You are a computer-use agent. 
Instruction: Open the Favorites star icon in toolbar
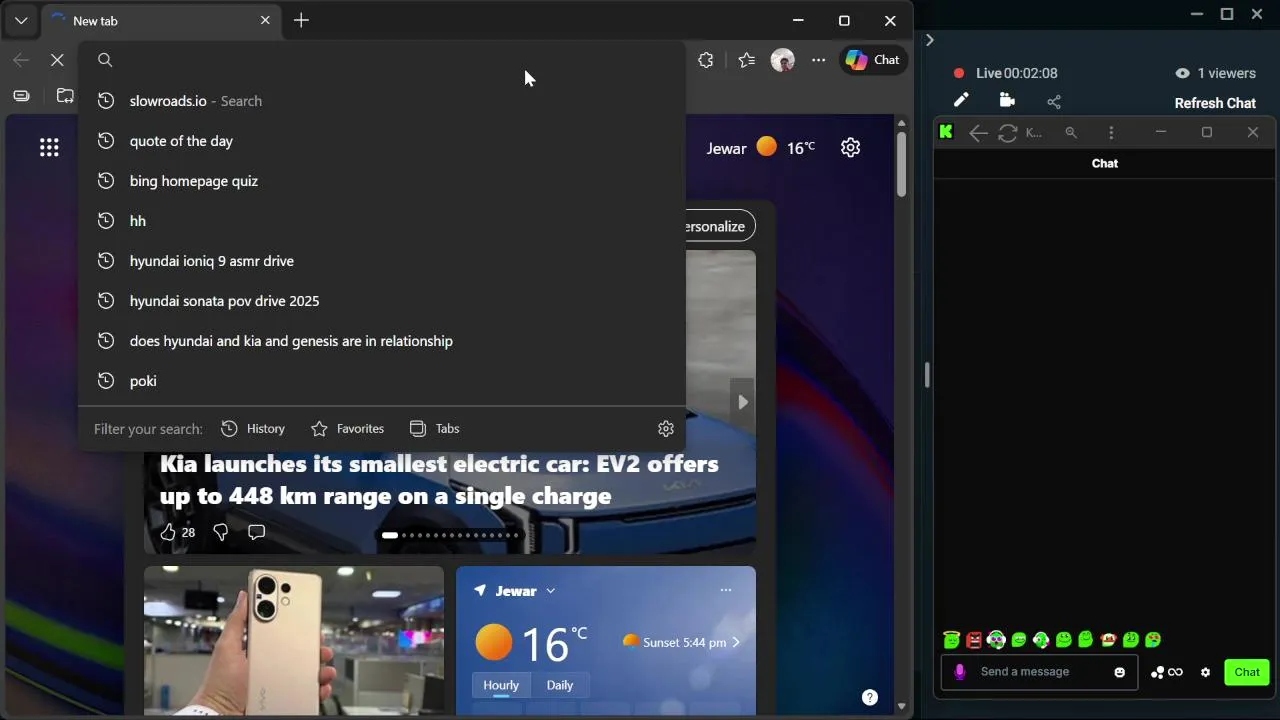[x=746, y=60]
